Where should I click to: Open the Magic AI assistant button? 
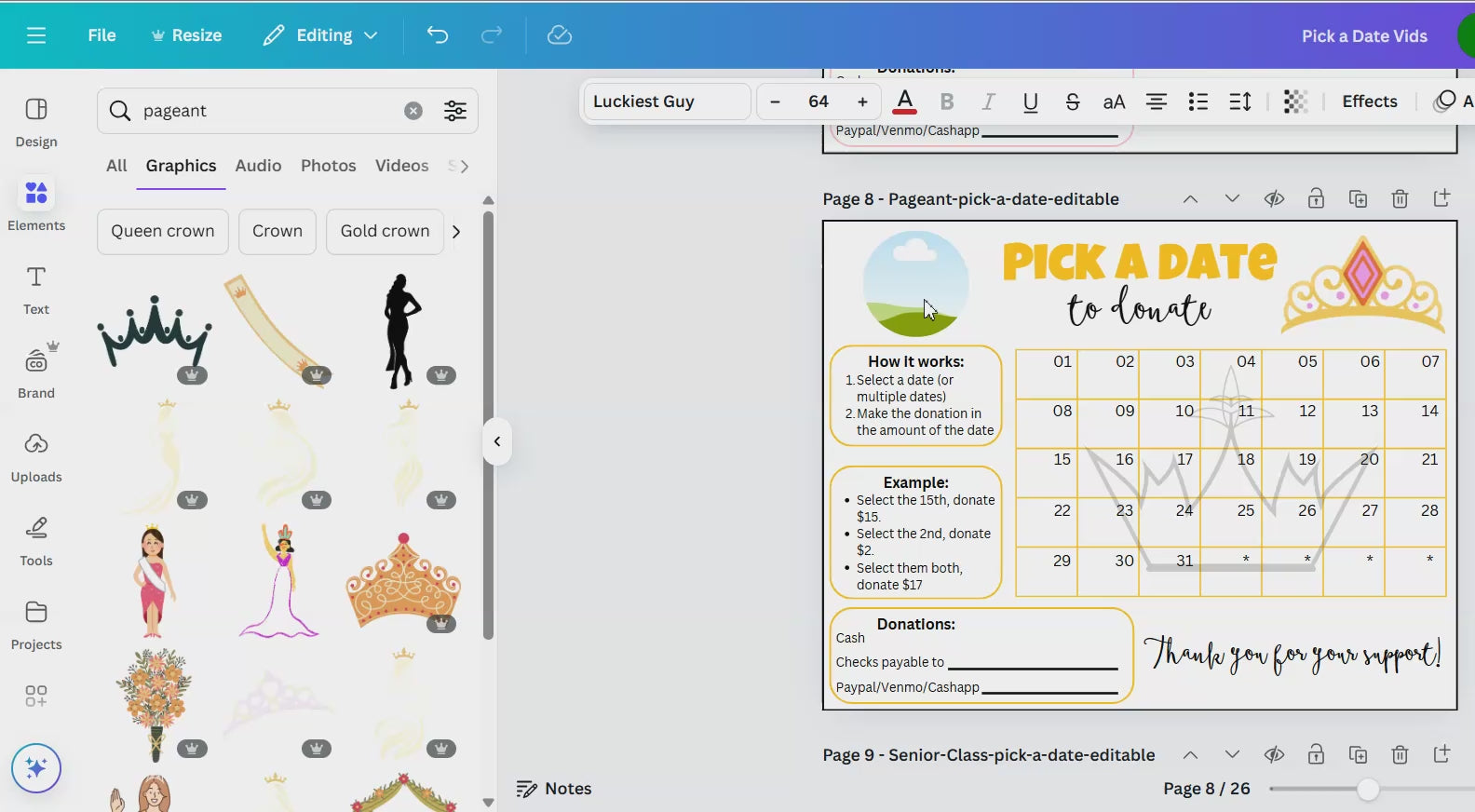click(x=36, y=768)
